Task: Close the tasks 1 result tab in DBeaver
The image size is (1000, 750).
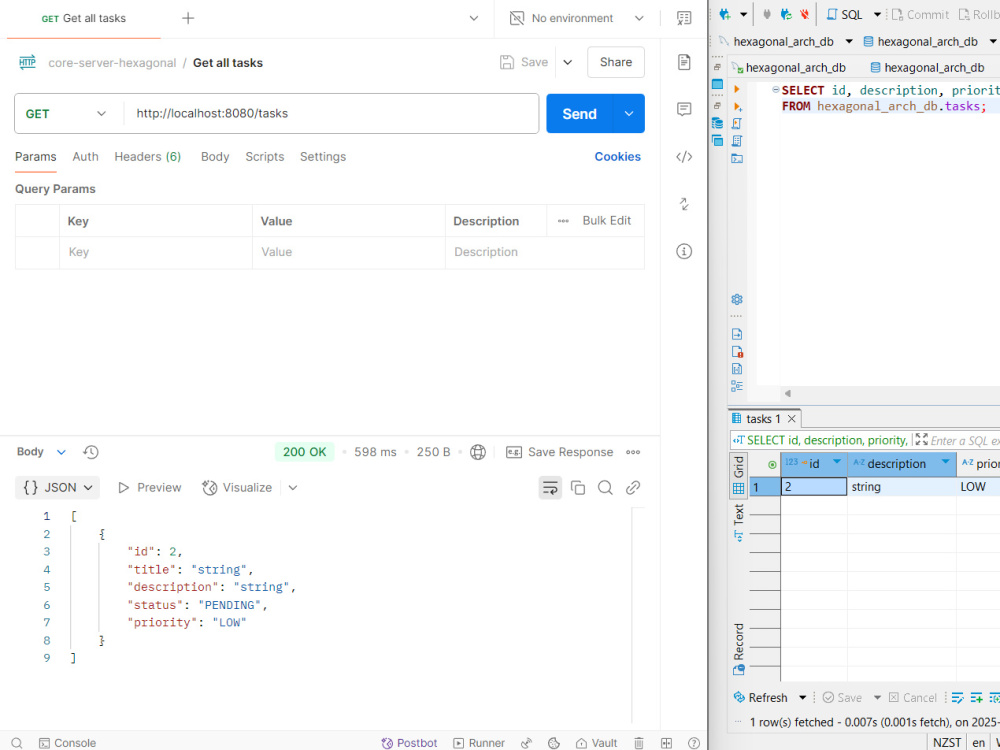Action: tap(791, 419)
